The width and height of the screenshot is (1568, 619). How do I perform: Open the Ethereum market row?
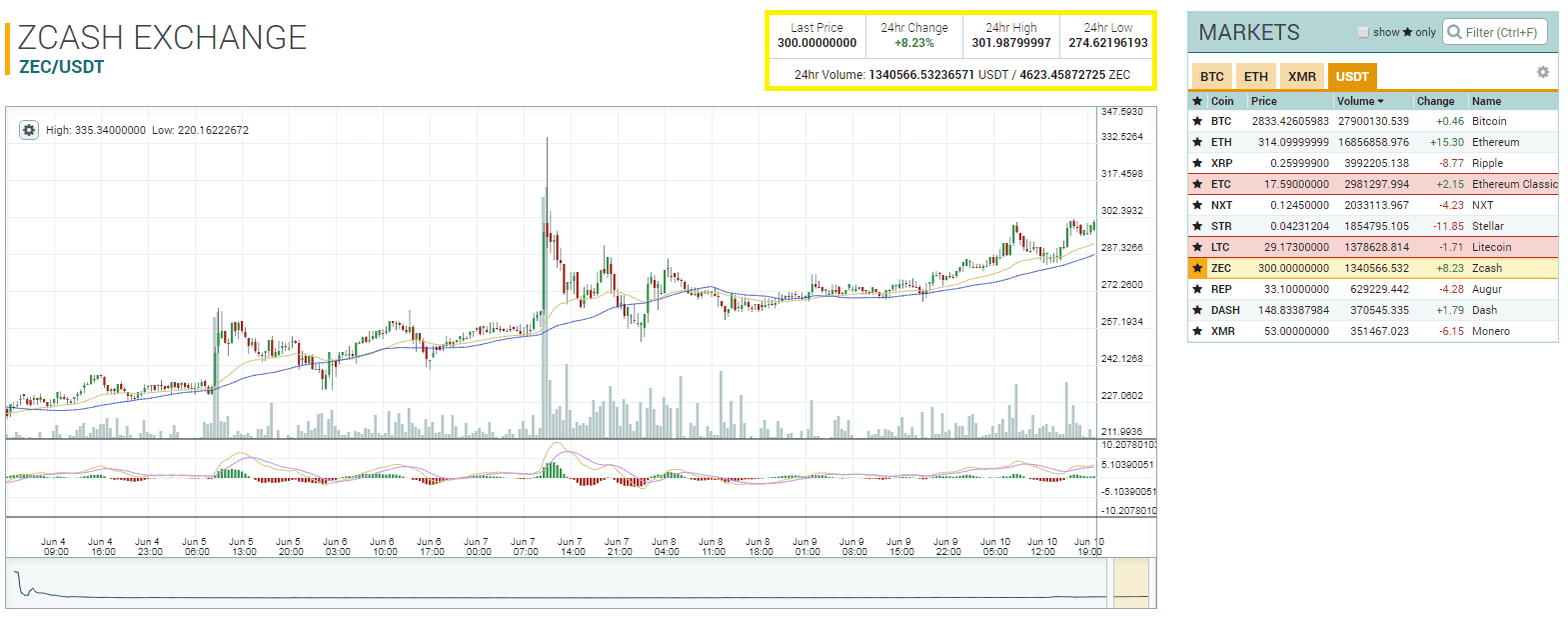point(1373,142)
